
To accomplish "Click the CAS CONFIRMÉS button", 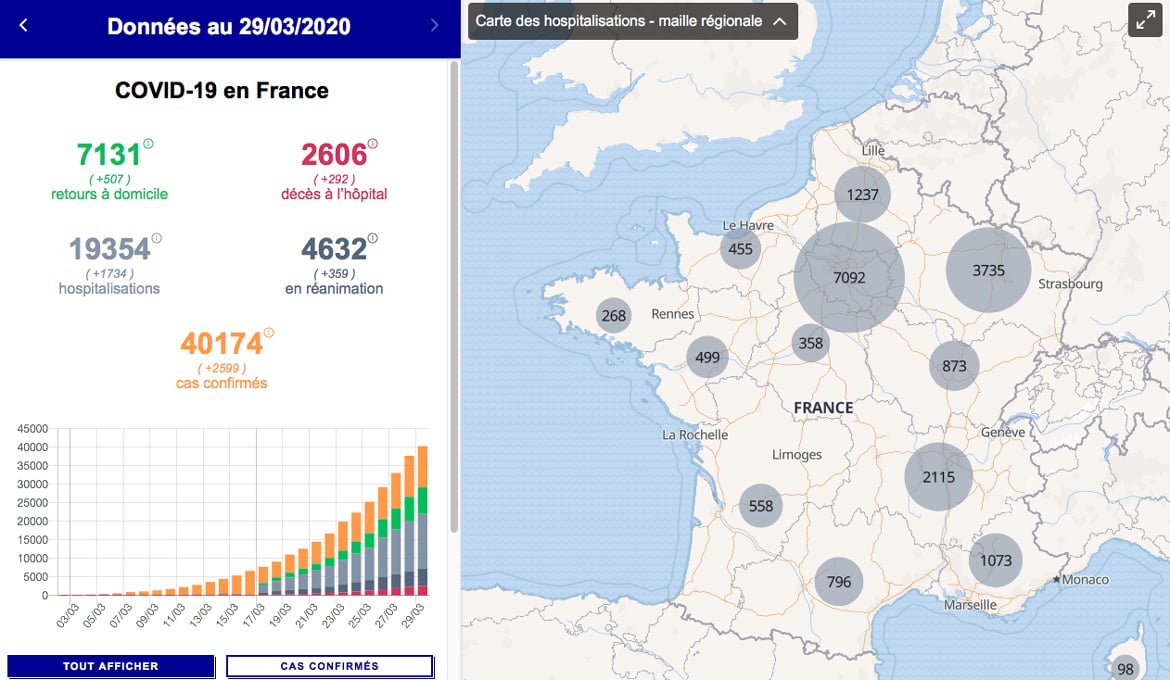I will pos(329,666).
